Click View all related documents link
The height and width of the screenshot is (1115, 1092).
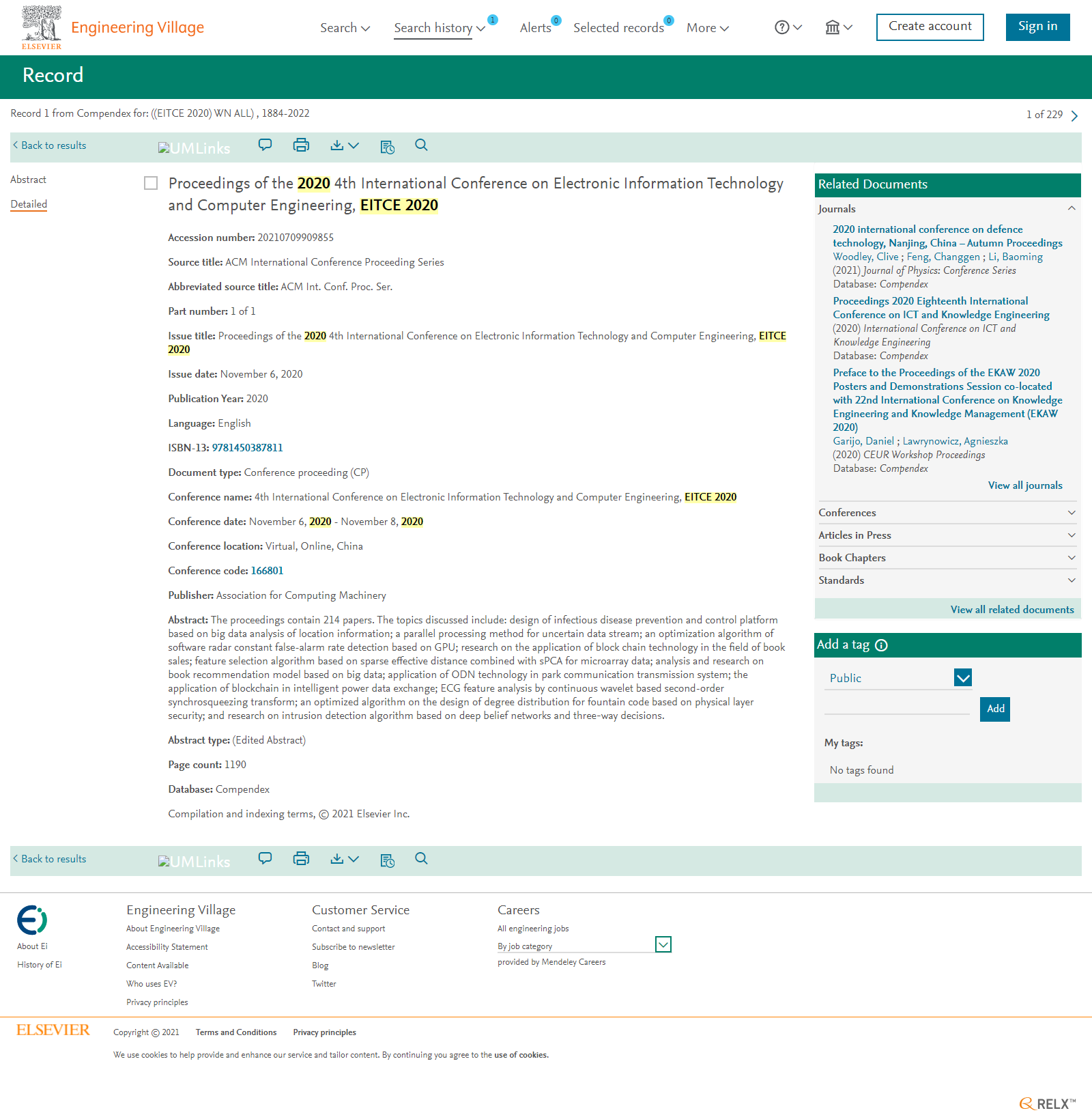[1012, 610]
